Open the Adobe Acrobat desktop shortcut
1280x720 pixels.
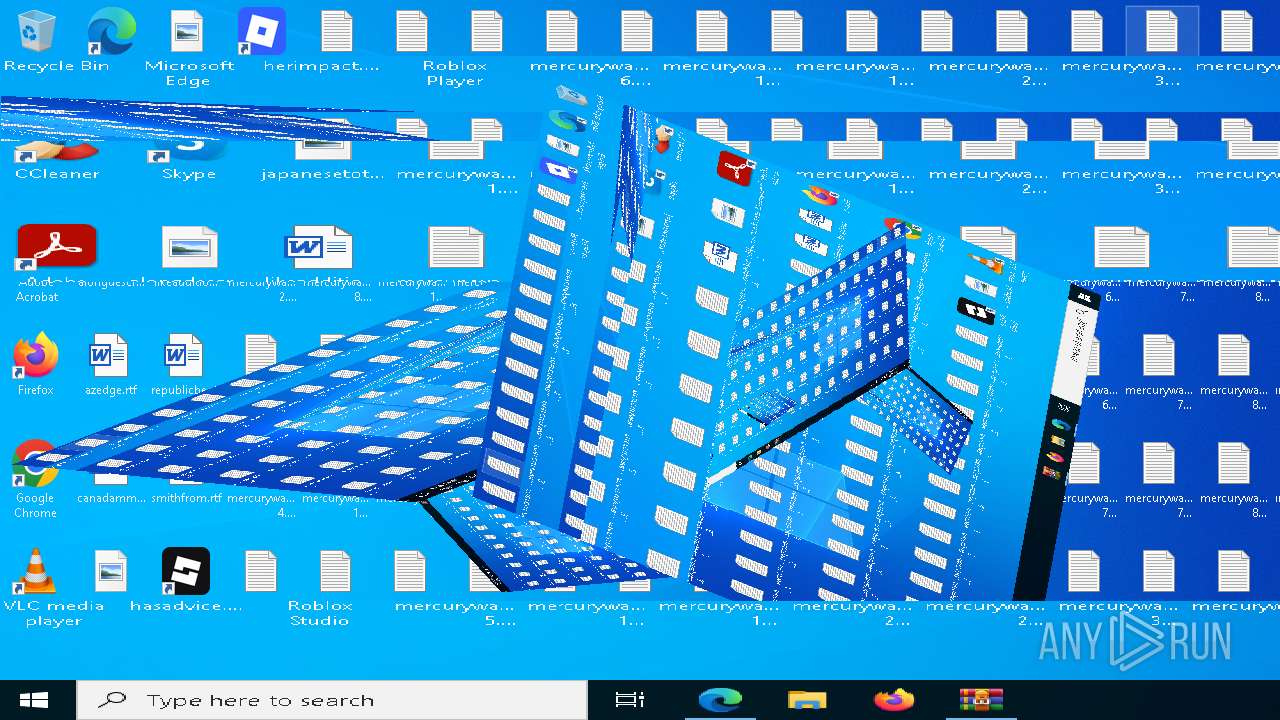coord(56,246)
